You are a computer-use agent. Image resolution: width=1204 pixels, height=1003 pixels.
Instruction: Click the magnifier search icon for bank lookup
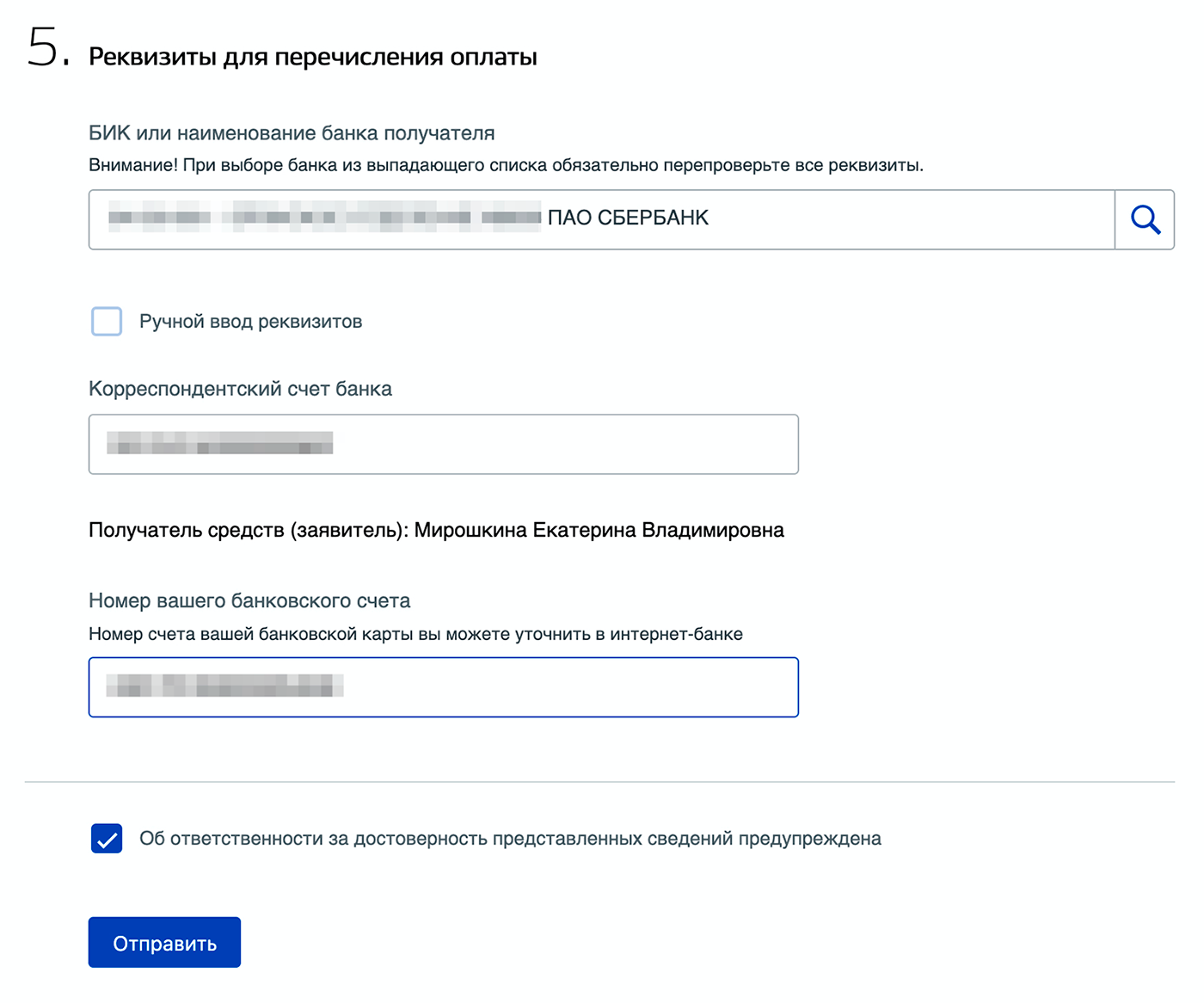click(x=1145, y=220)
